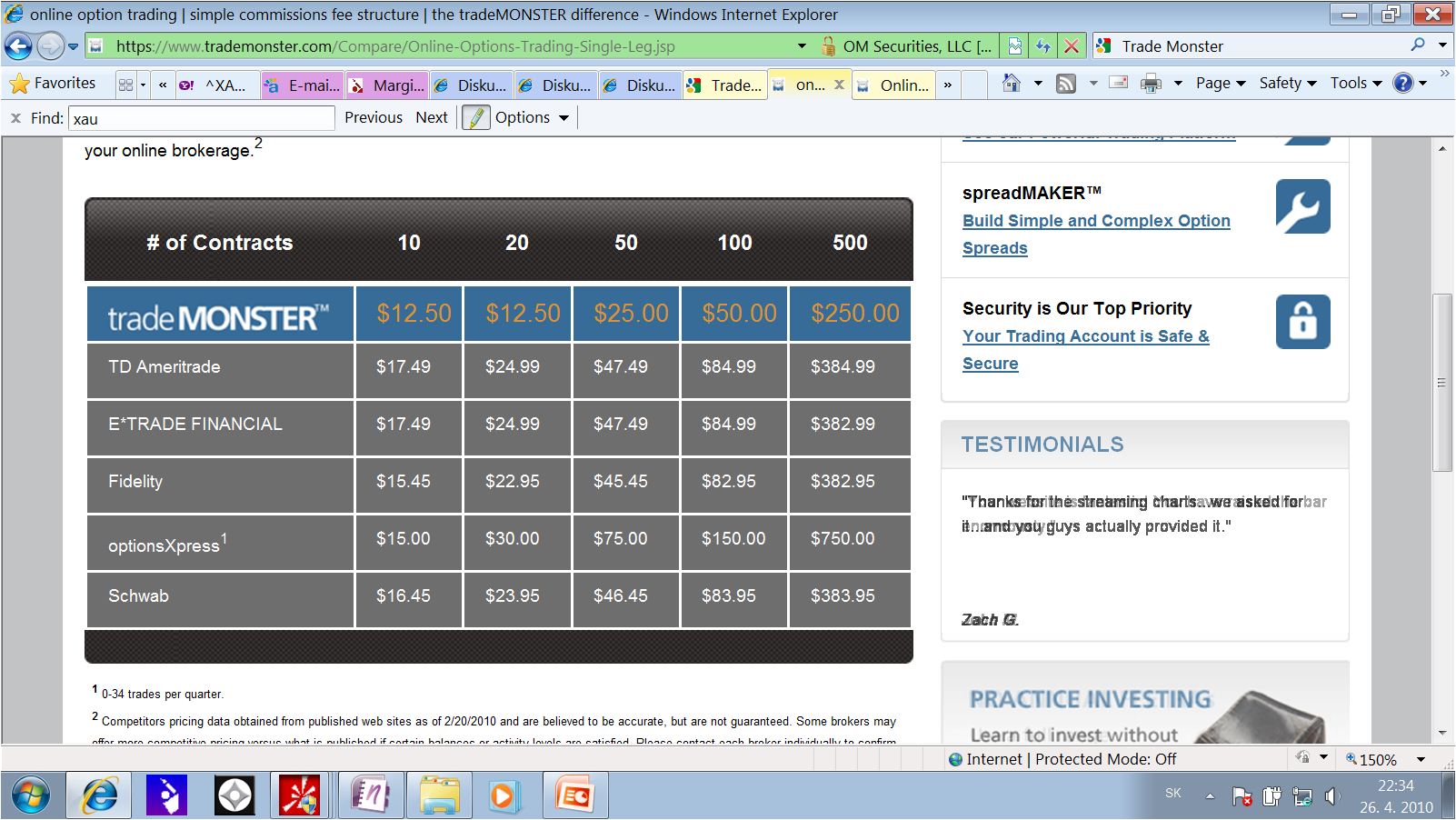The width and height of the screenshot is (1456, 820).
Task: Click the volume speaker tray icon
Action: [1331, 797]
